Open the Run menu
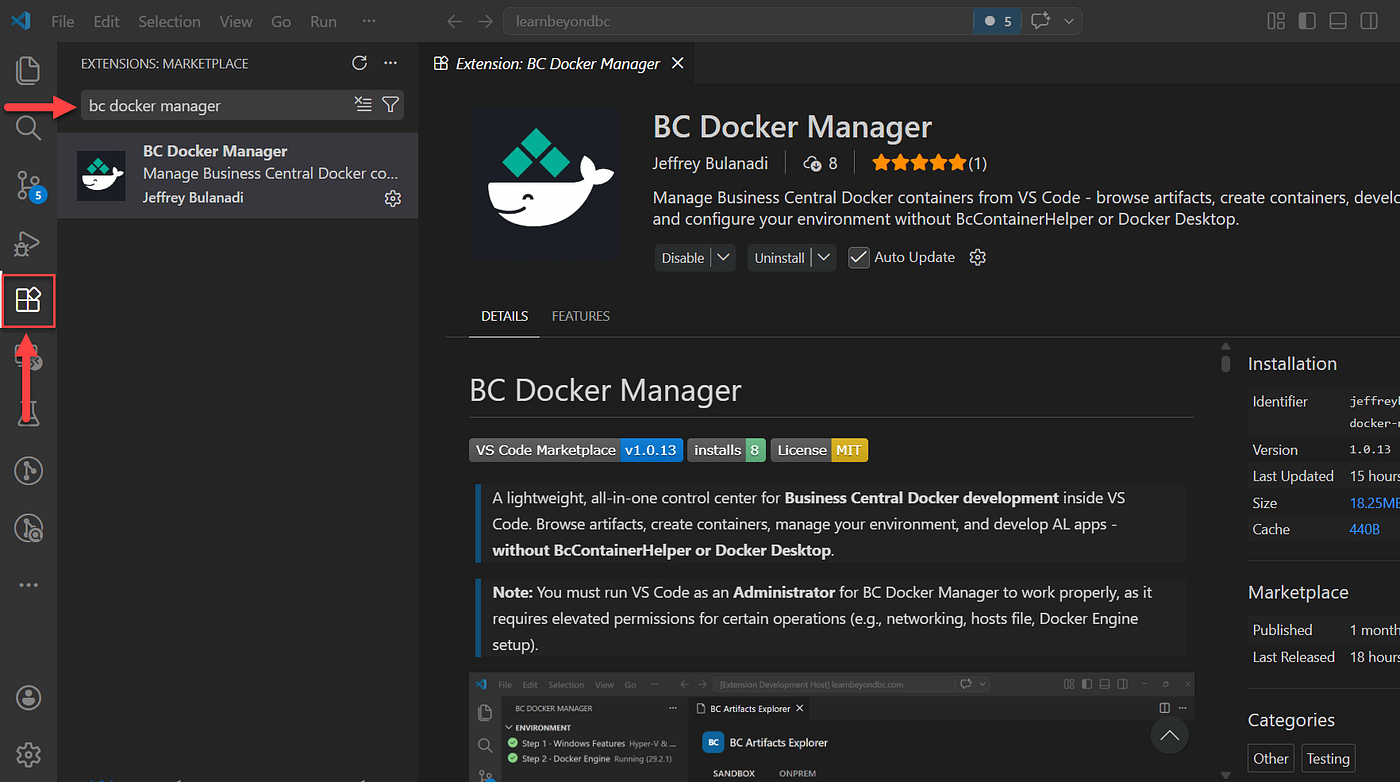 pyautogui.click(x=323, y=21)
